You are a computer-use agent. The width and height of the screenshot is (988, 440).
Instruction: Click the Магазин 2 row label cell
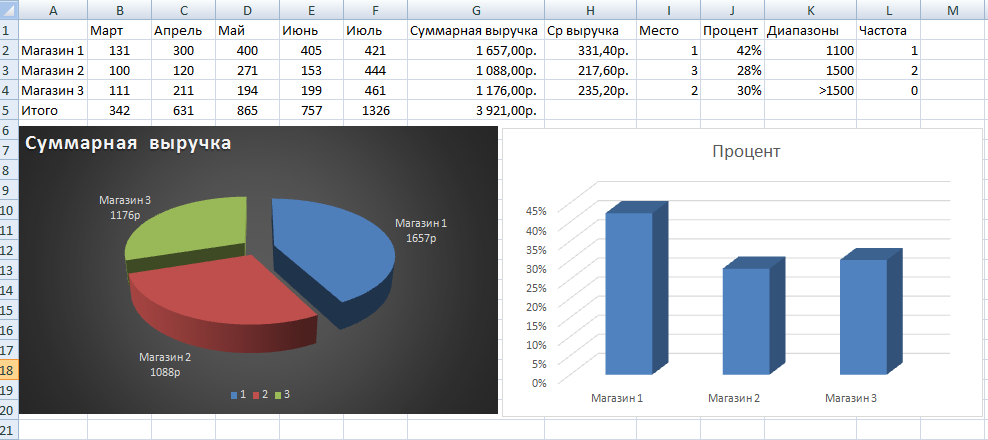point(53,71)
